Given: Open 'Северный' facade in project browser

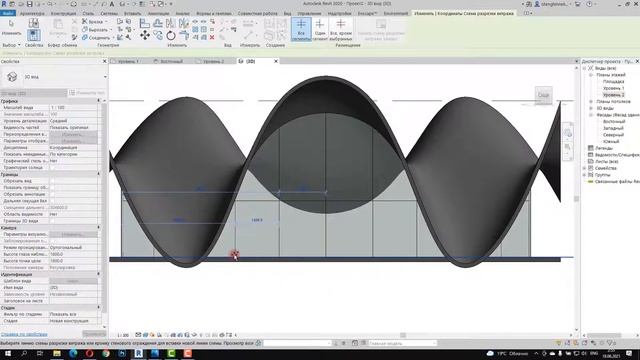Looking at the screenshot, I should [x=613, y=135].
